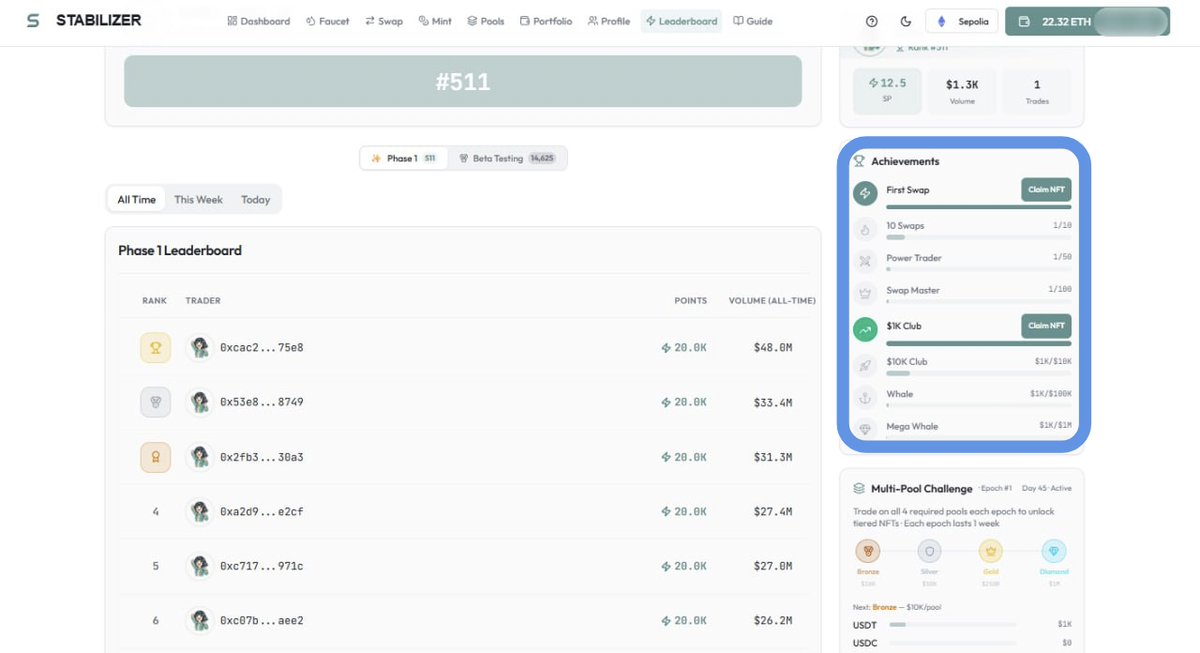This screenshot has width=1200, height=653.
Task: Click the RANK column header
Action: pos(154,300)
